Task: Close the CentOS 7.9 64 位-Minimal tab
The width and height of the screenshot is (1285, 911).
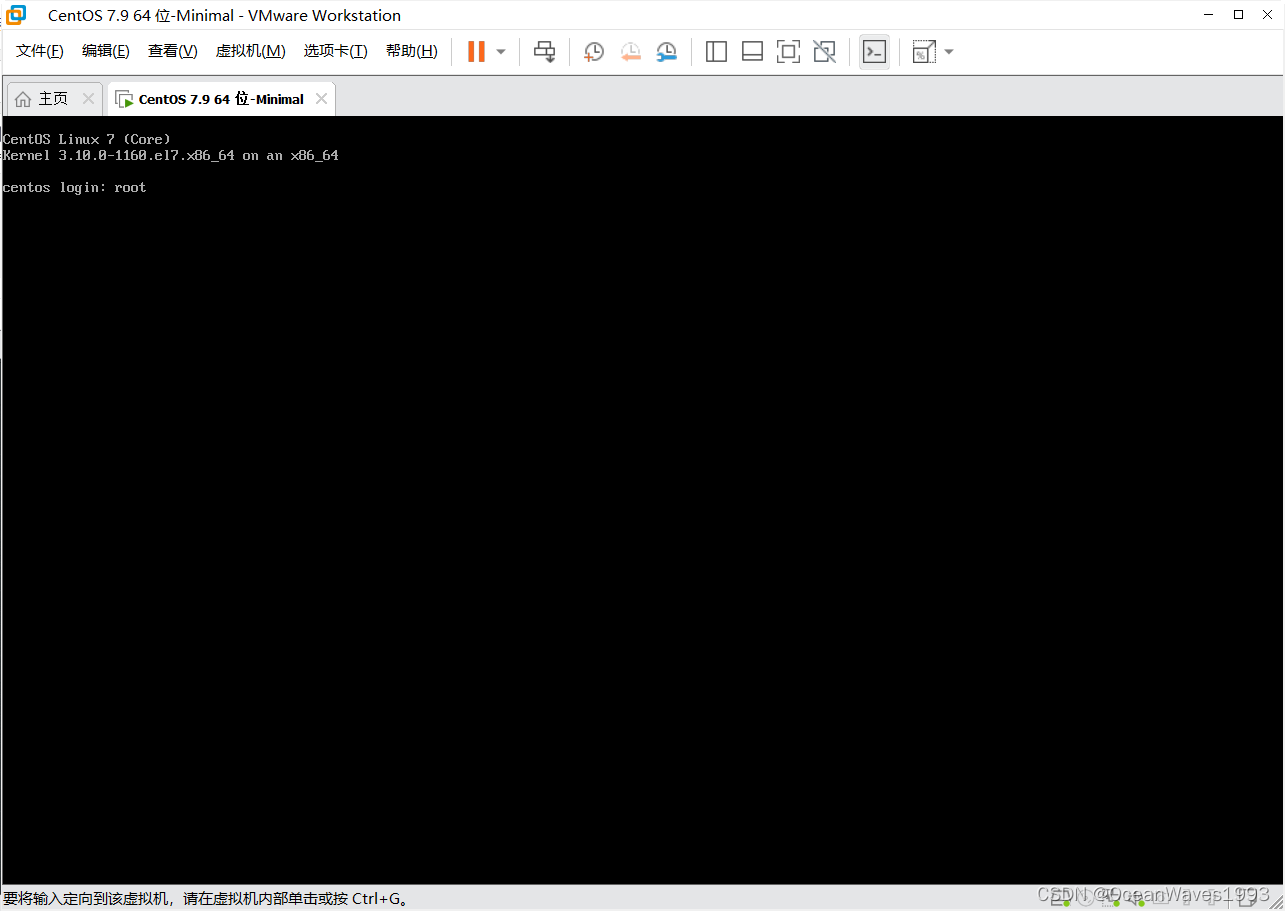Action: tap(321, 99)
